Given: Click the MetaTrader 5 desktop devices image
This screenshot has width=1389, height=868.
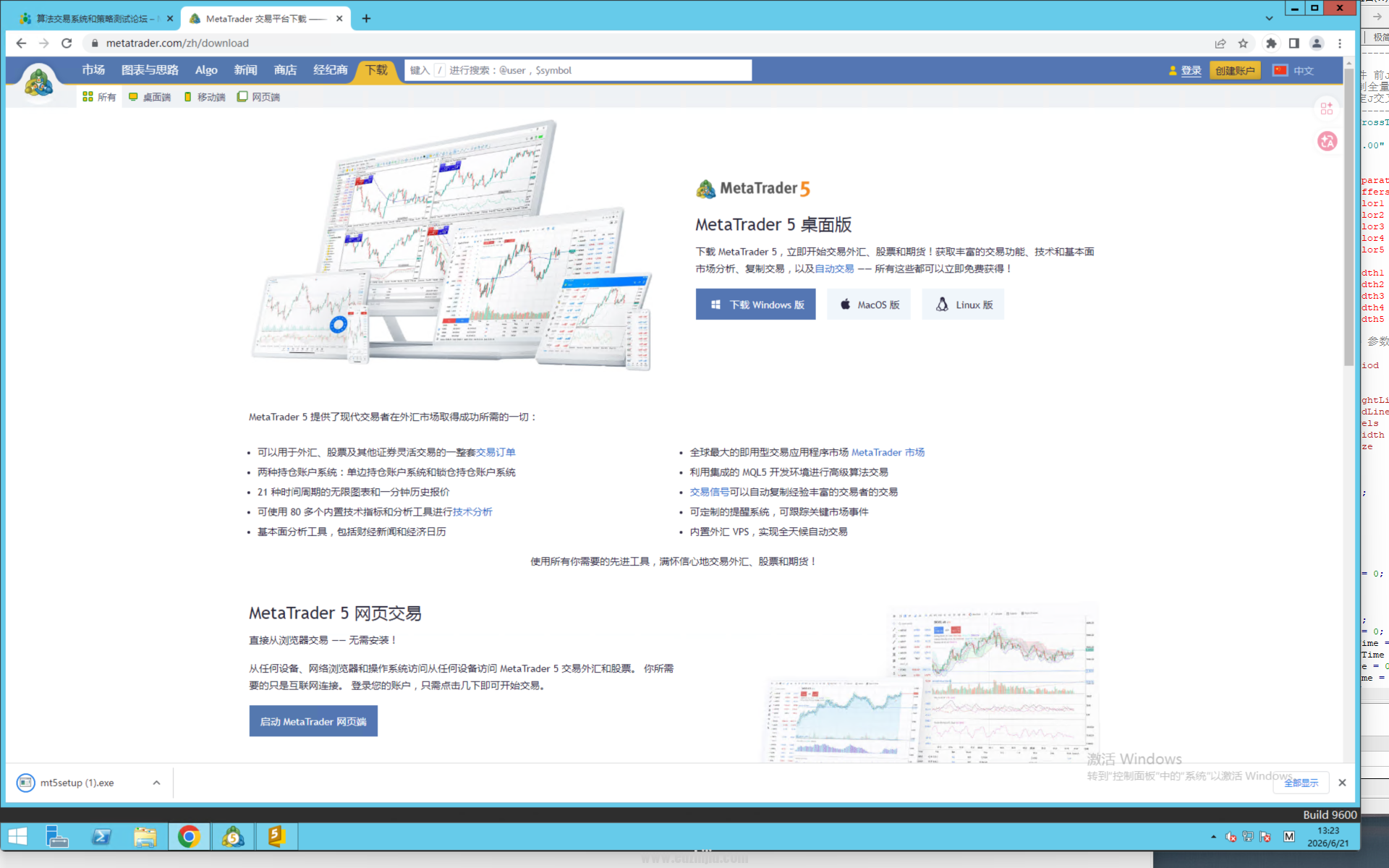Looking at the screenshot, I should pos(452,246).
